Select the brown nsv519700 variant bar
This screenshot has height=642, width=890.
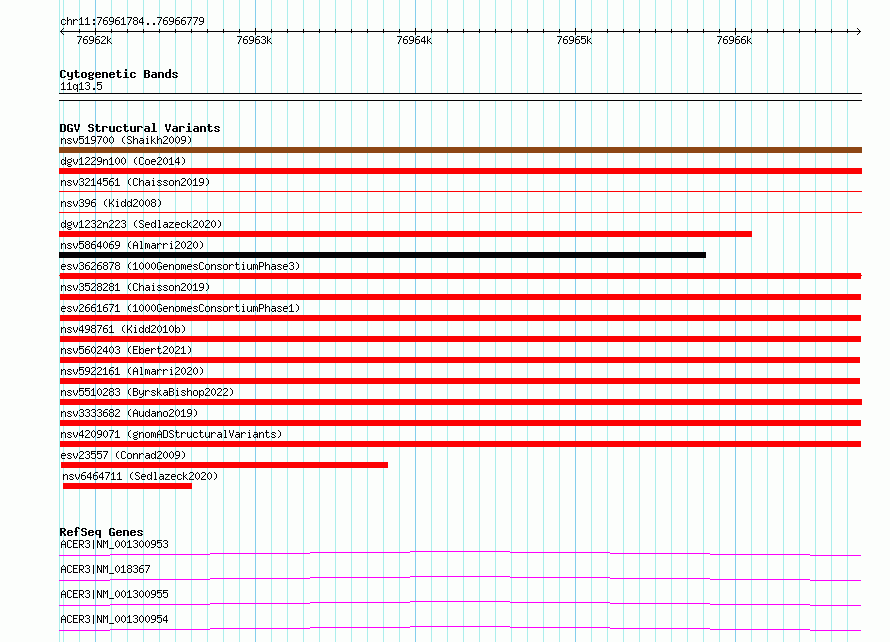[x=460, y=150]
